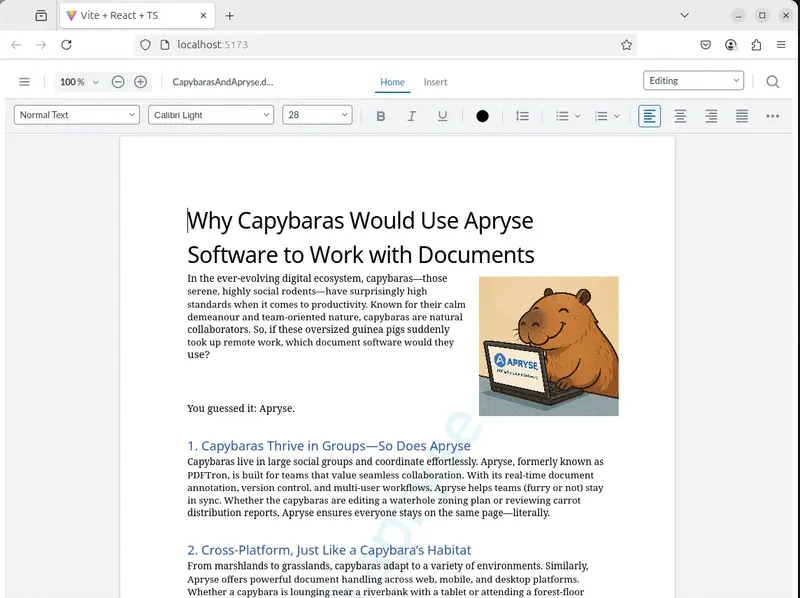800x598 pixels.
Task: Open the font size dropdown
Action: click(317, 115)
